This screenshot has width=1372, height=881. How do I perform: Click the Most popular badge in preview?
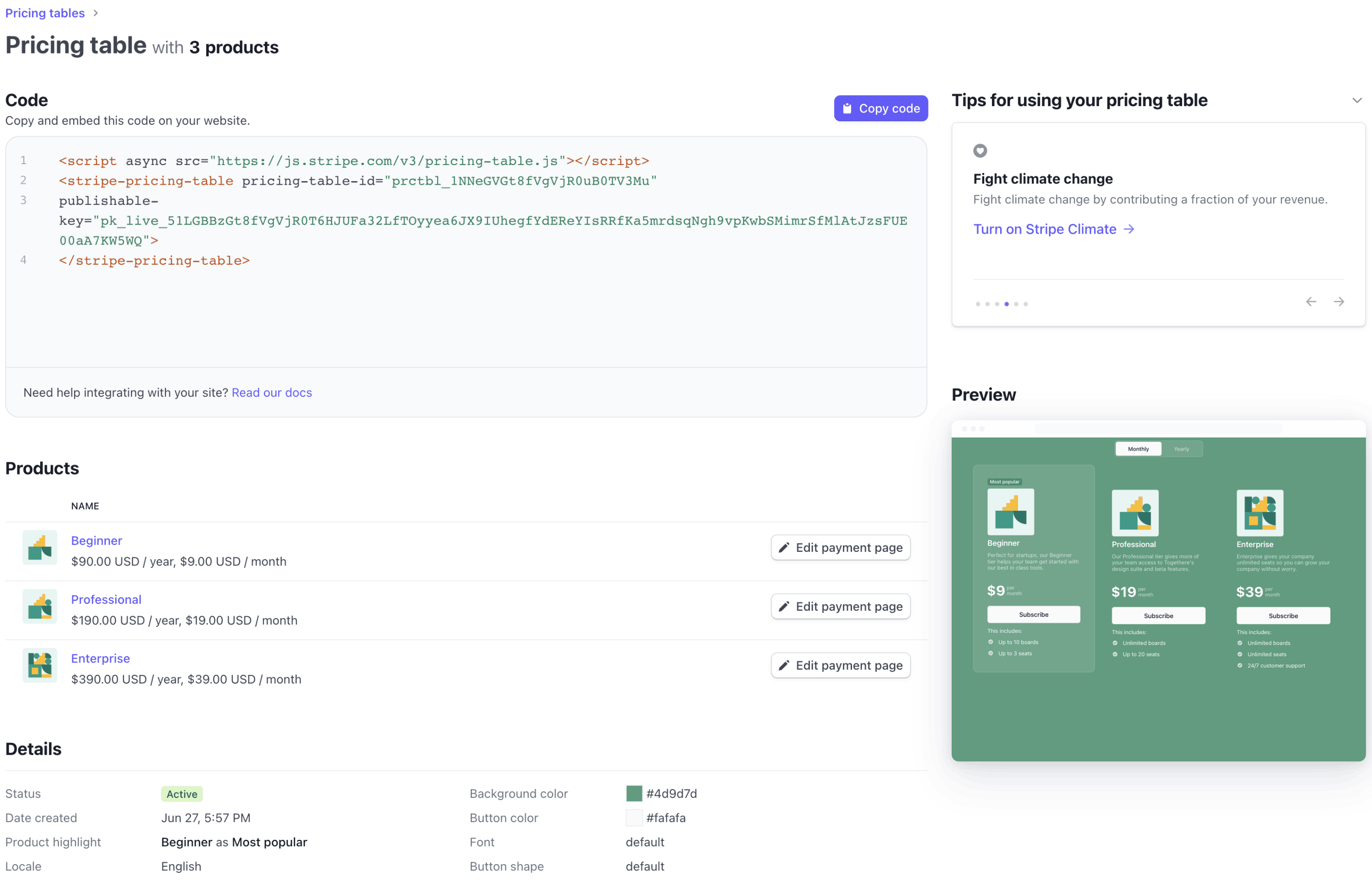1004,482
